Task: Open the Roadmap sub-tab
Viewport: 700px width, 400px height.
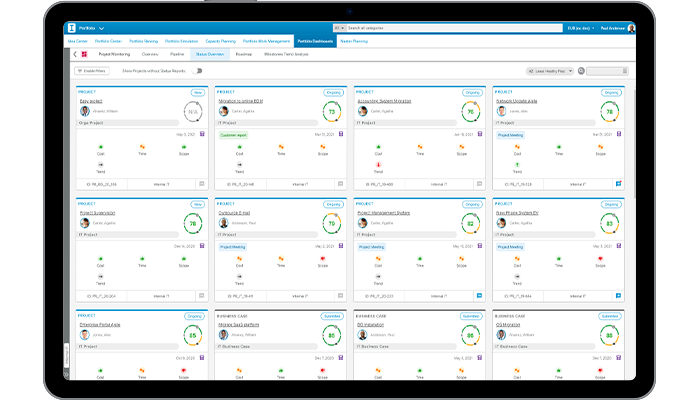Action: (244, 54)
